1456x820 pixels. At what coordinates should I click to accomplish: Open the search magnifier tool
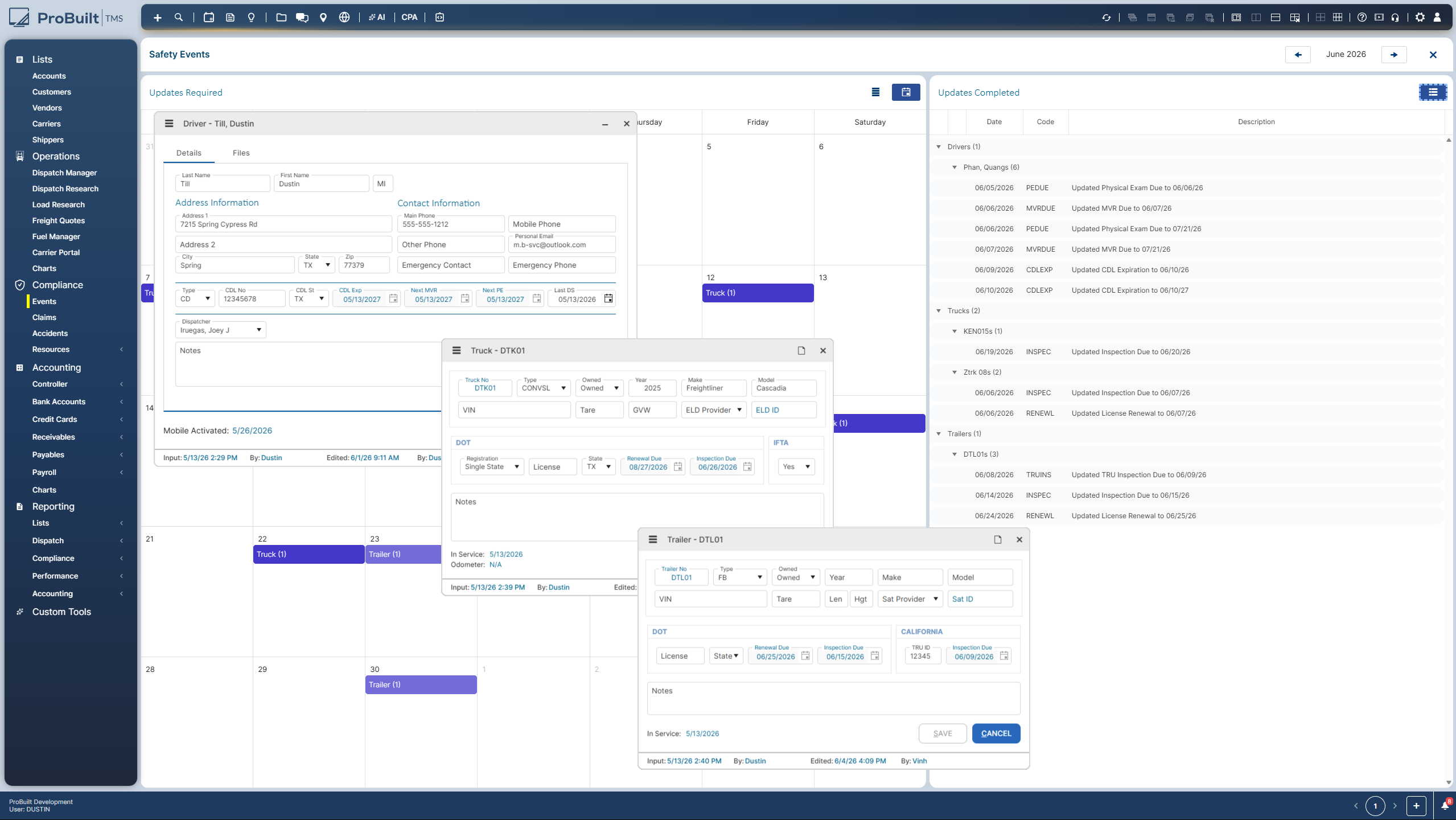coord(179,18)
